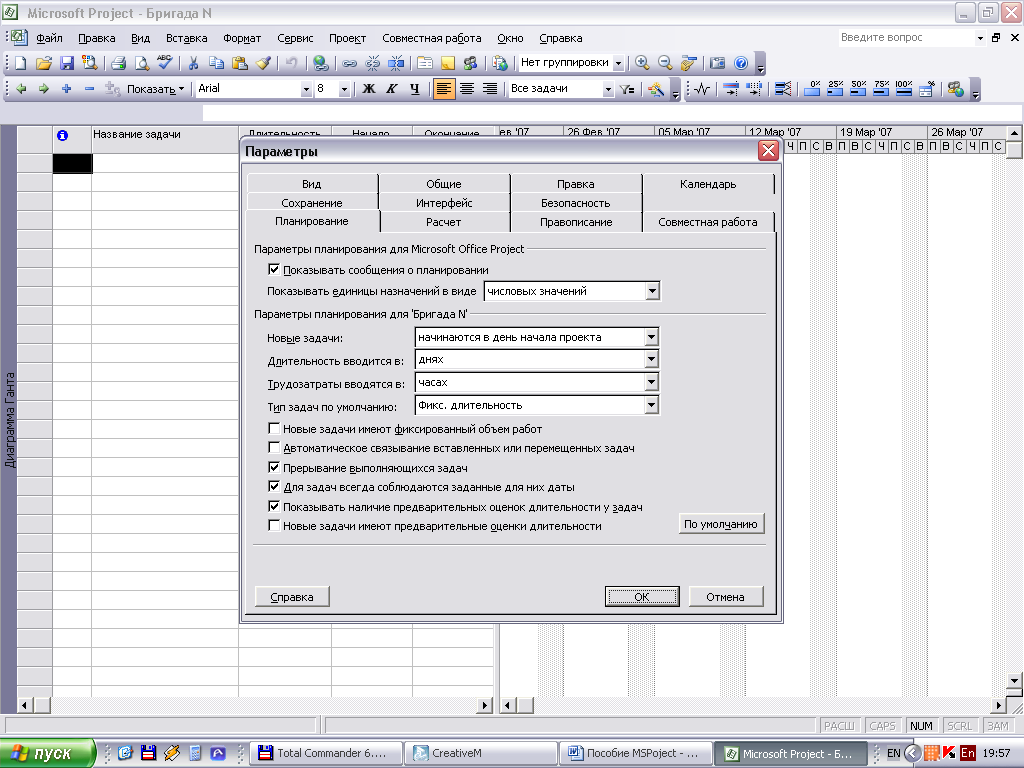1024x768 pixels.
Task: Click the green Indent right arrow
Action: tap(44, 89)
